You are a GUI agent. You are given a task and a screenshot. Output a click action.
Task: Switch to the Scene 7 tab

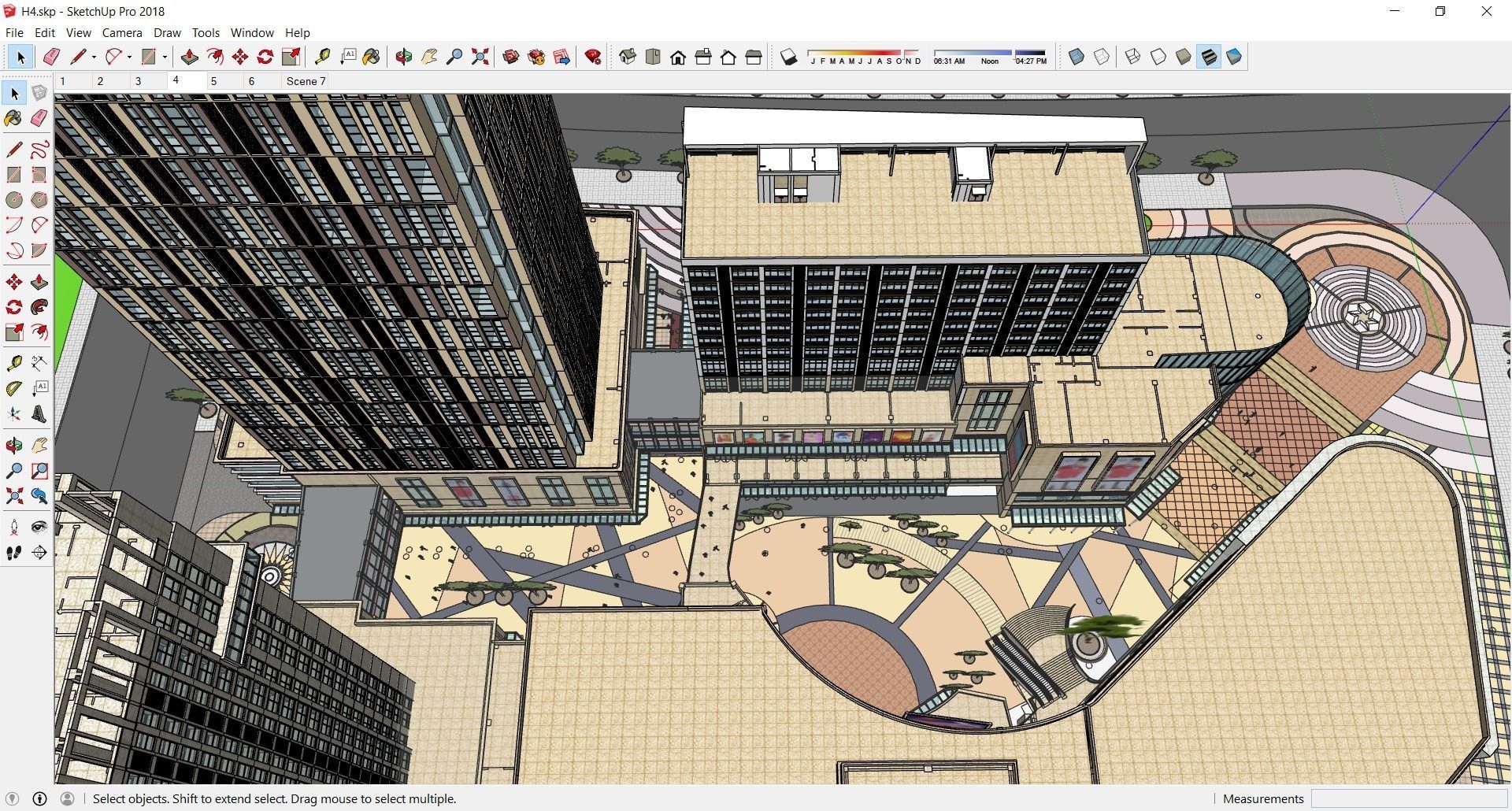306,81
